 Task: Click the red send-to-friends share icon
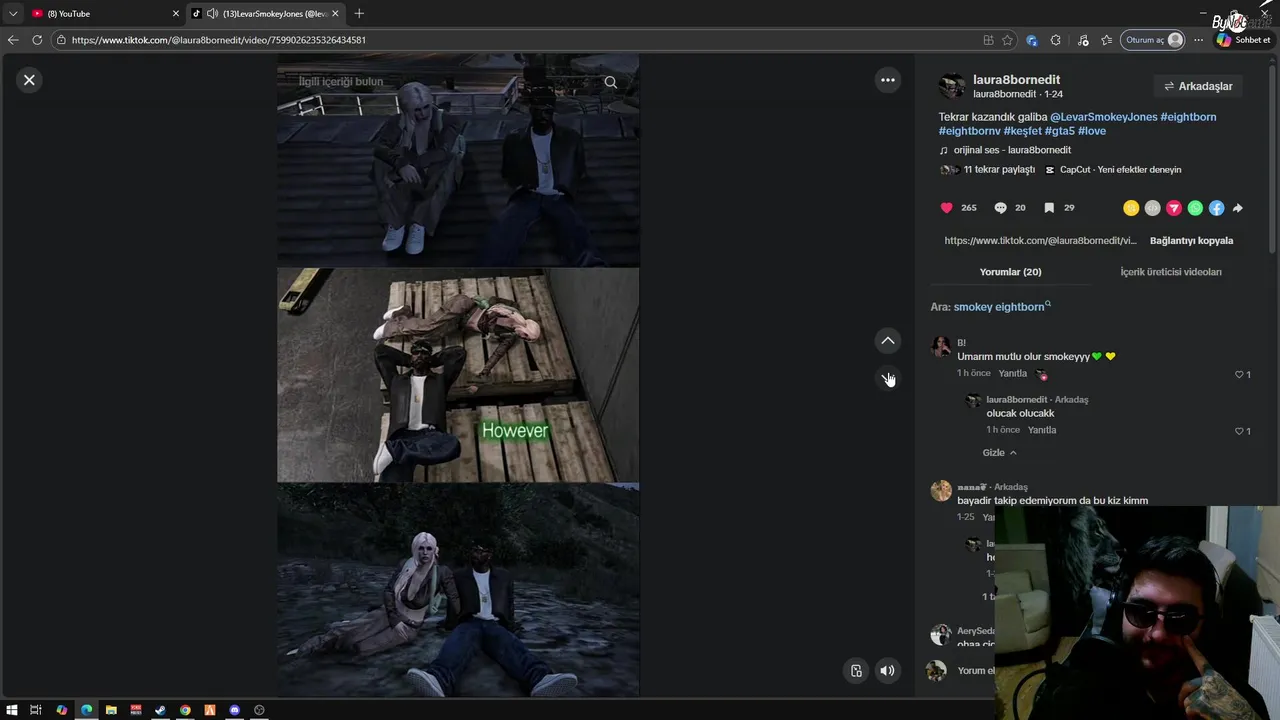tap(1174, 208)
